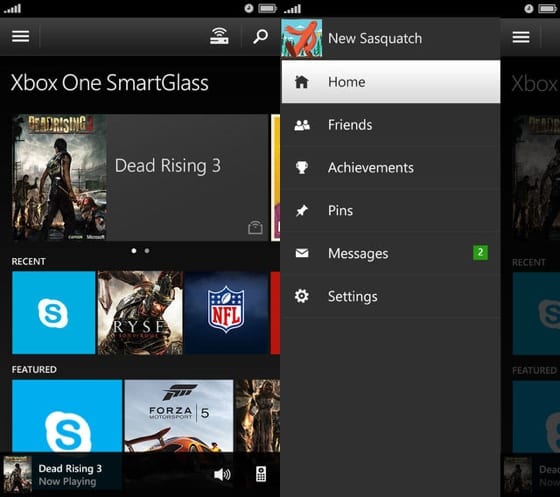Tap the console connection icon

click(x=219, y=36)
